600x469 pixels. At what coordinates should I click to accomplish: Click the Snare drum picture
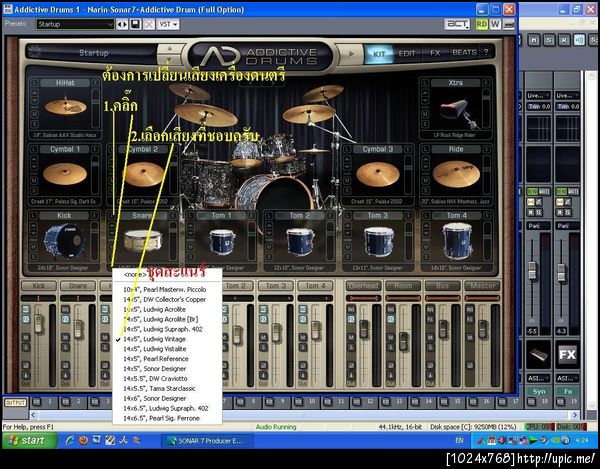(x=143, y=241)
